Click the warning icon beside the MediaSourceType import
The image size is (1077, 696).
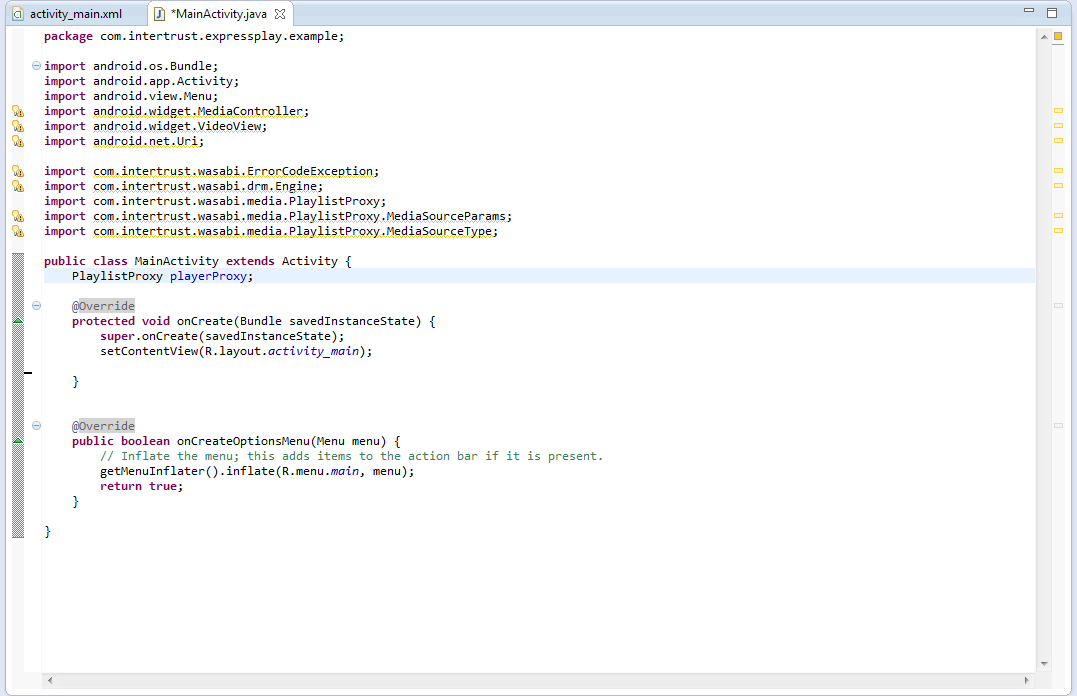point(17,232)
